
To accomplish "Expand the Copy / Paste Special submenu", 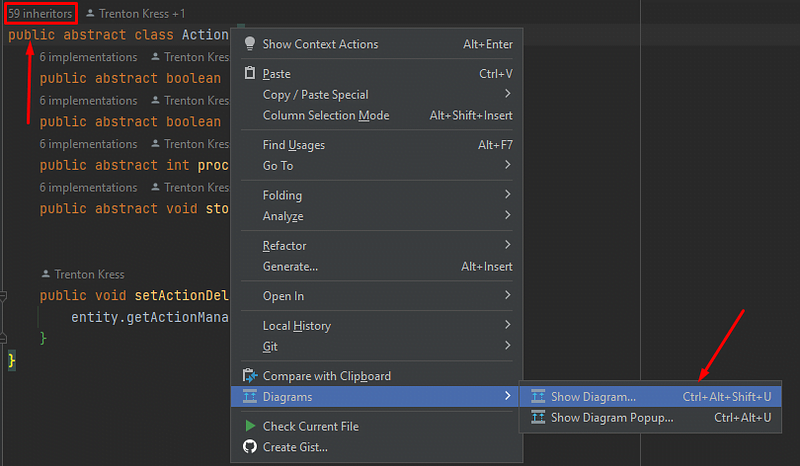I will point(377,94).
